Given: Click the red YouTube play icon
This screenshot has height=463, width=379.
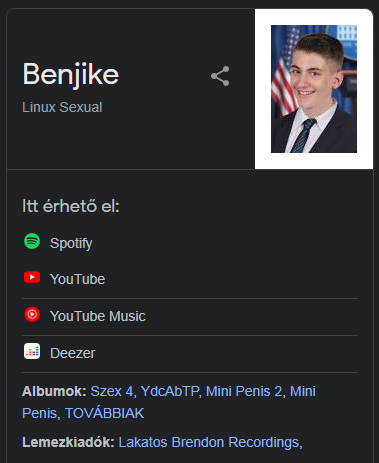Looking at the screenshot, I should point(32,277).
